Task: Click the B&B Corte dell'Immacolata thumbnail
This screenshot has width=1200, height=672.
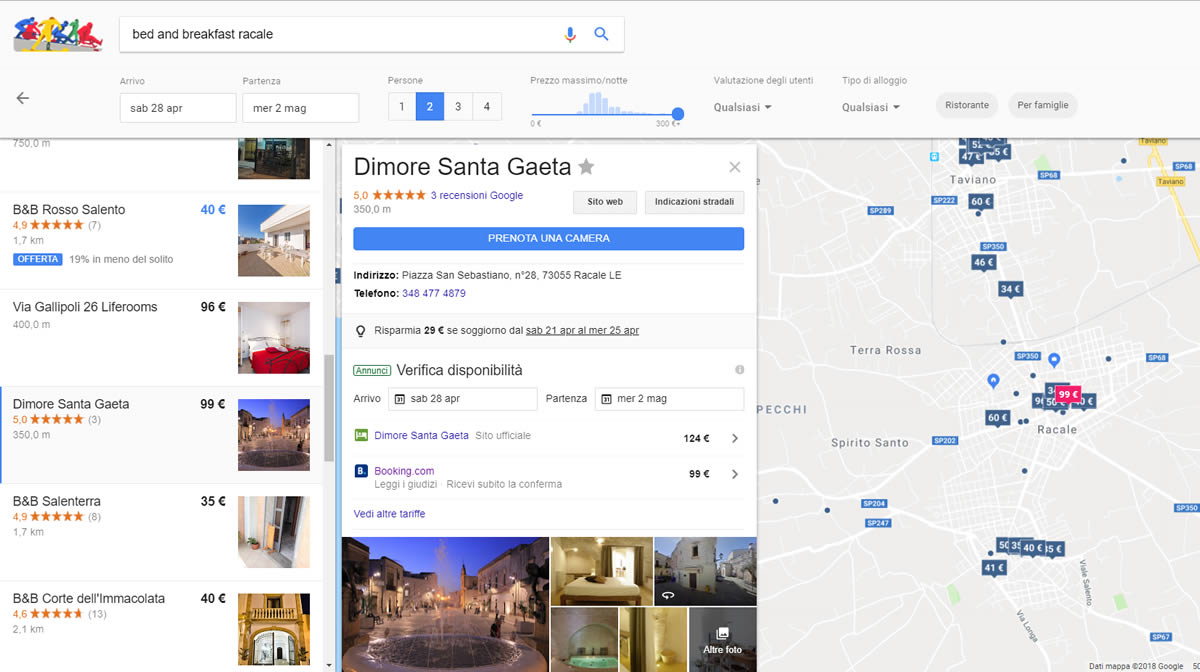Action: click(x=274, y=629)
